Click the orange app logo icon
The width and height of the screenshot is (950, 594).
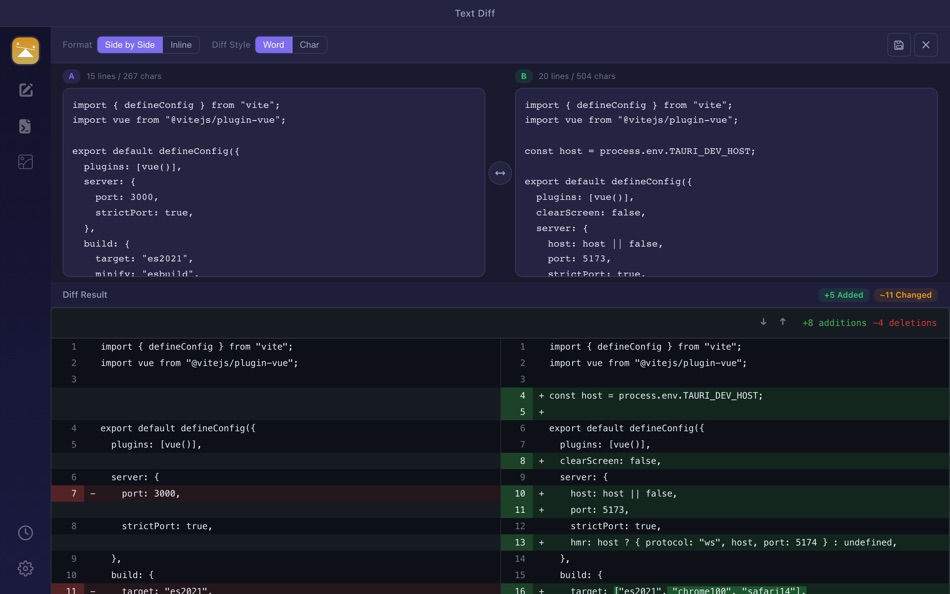point(25,50)
